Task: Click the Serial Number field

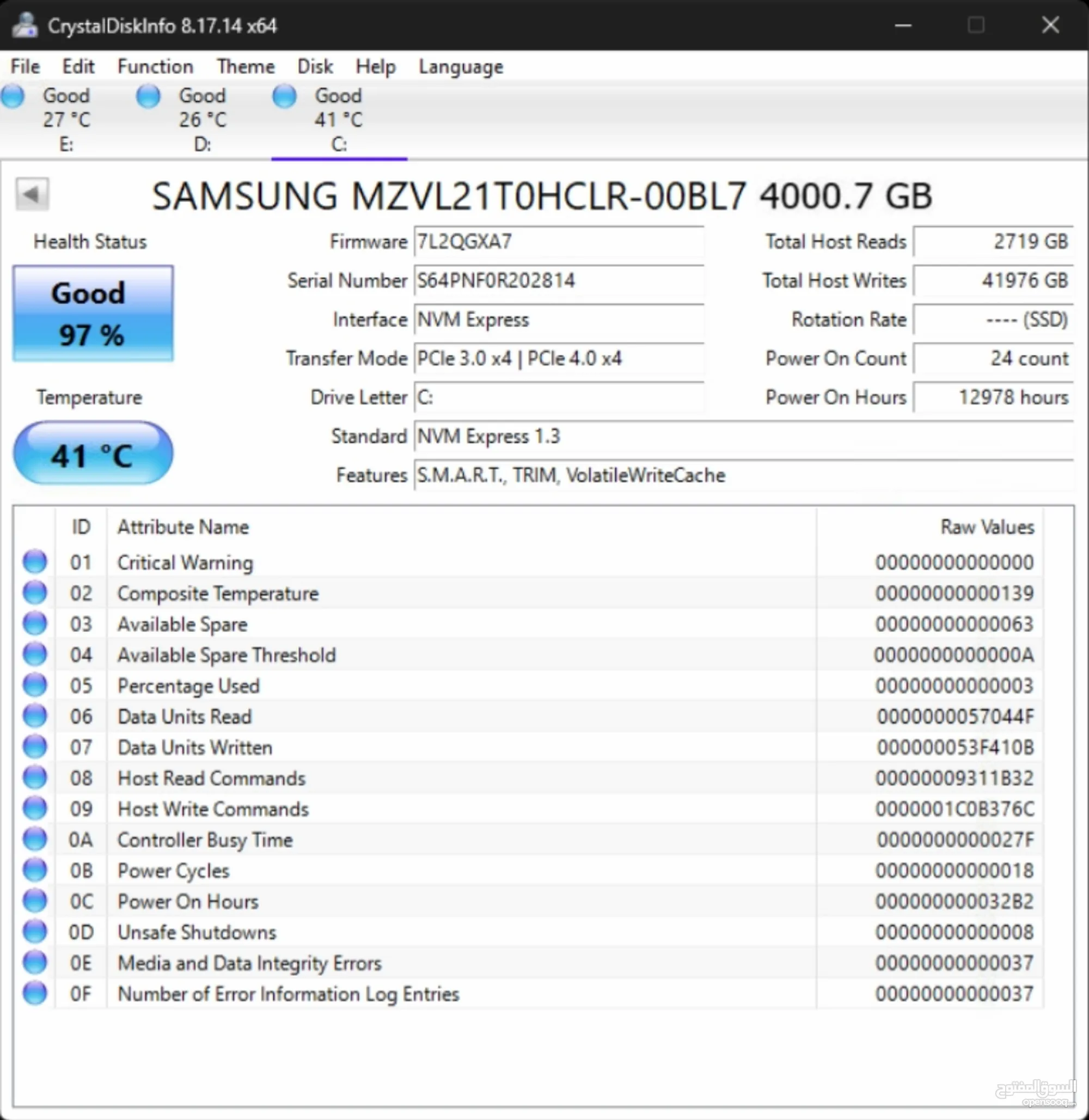Action: click(x=559, y=281)
